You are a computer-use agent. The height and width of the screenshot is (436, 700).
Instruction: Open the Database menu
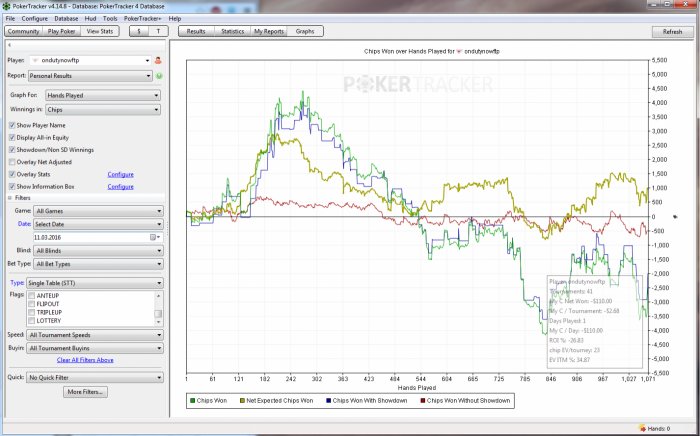click(66, 18)
